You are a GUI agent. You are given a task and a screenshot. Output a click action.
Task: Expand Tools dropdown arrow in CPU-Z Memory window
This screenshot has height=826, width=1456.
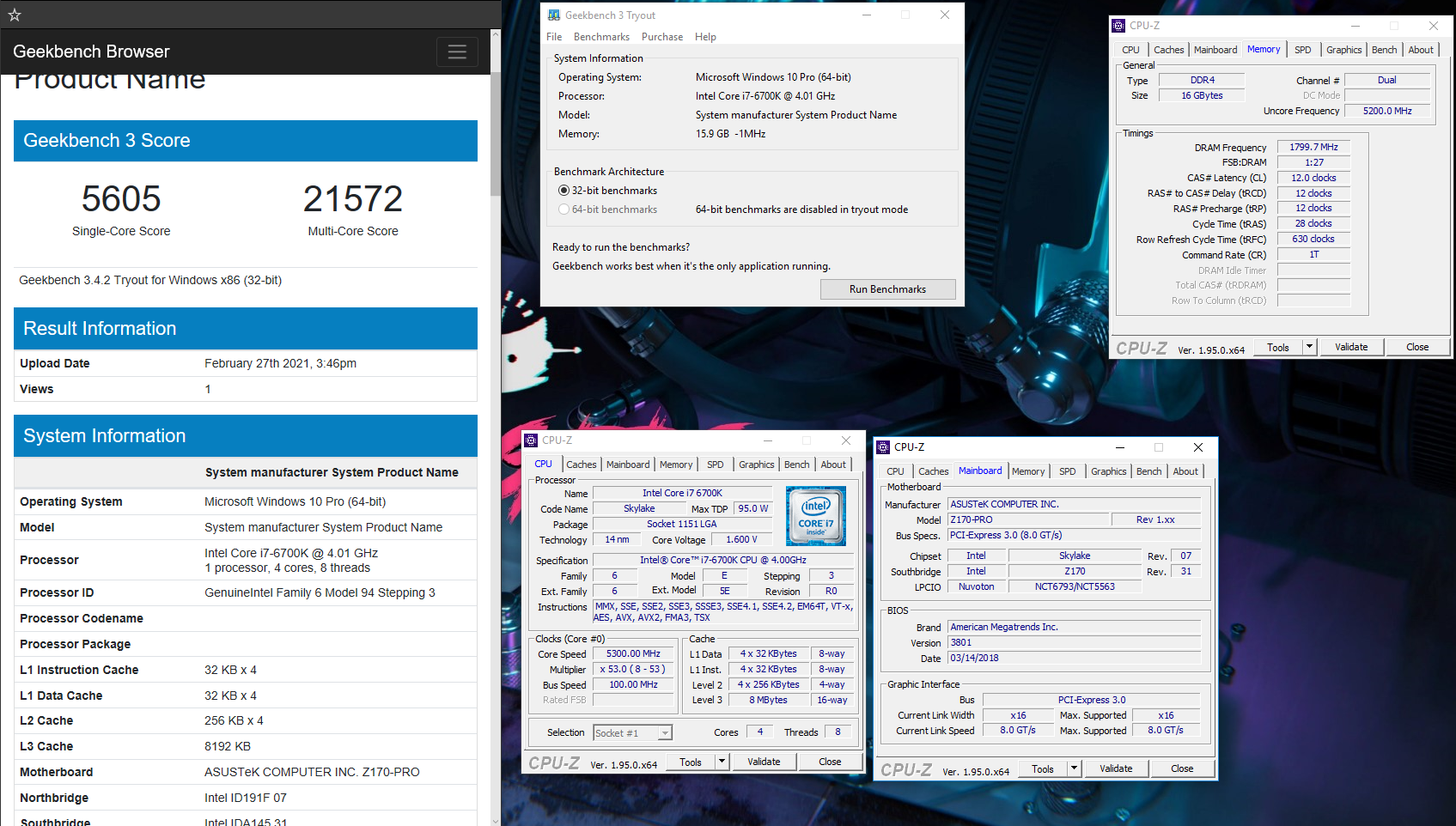click(1309, 347)
